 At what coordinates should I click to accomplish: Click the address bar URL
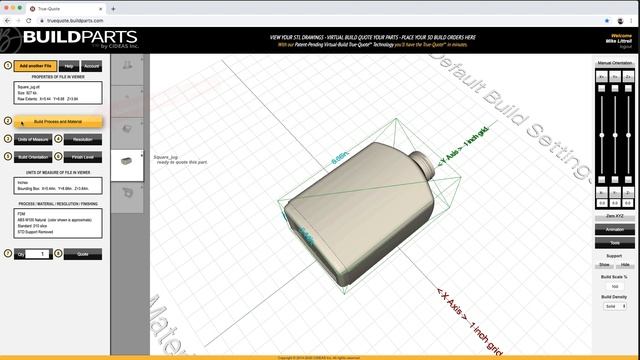pyautogui.click(x=75, y=20)
